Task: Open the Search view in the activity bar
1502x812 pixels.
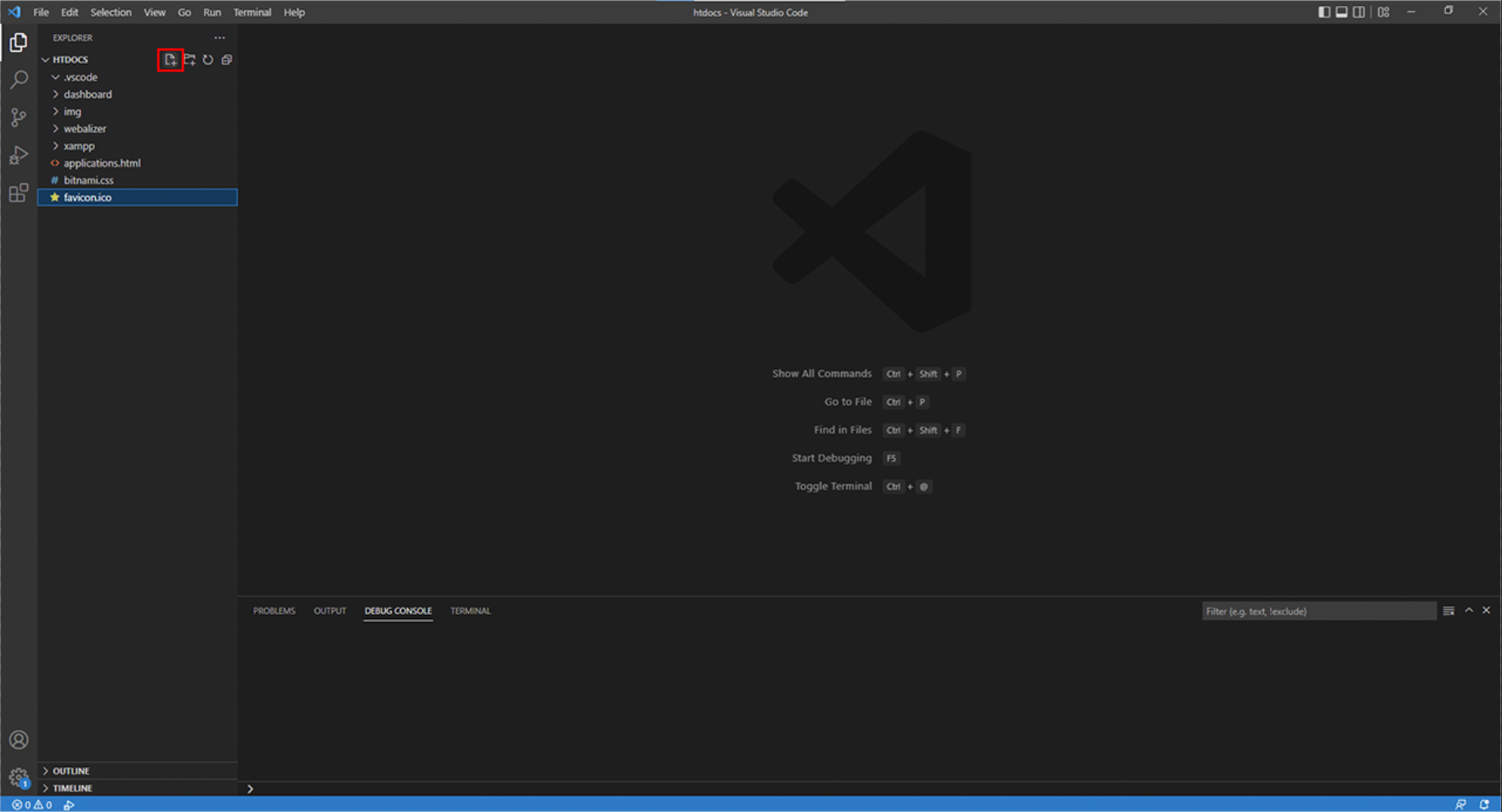Action: pyautogui.click(x=19, y=80)
